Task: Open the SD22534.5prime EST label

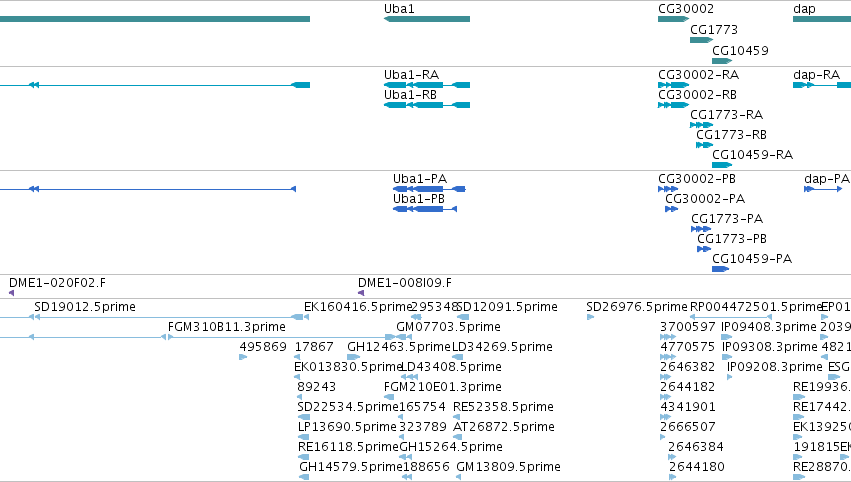Action: coord(348,407)
